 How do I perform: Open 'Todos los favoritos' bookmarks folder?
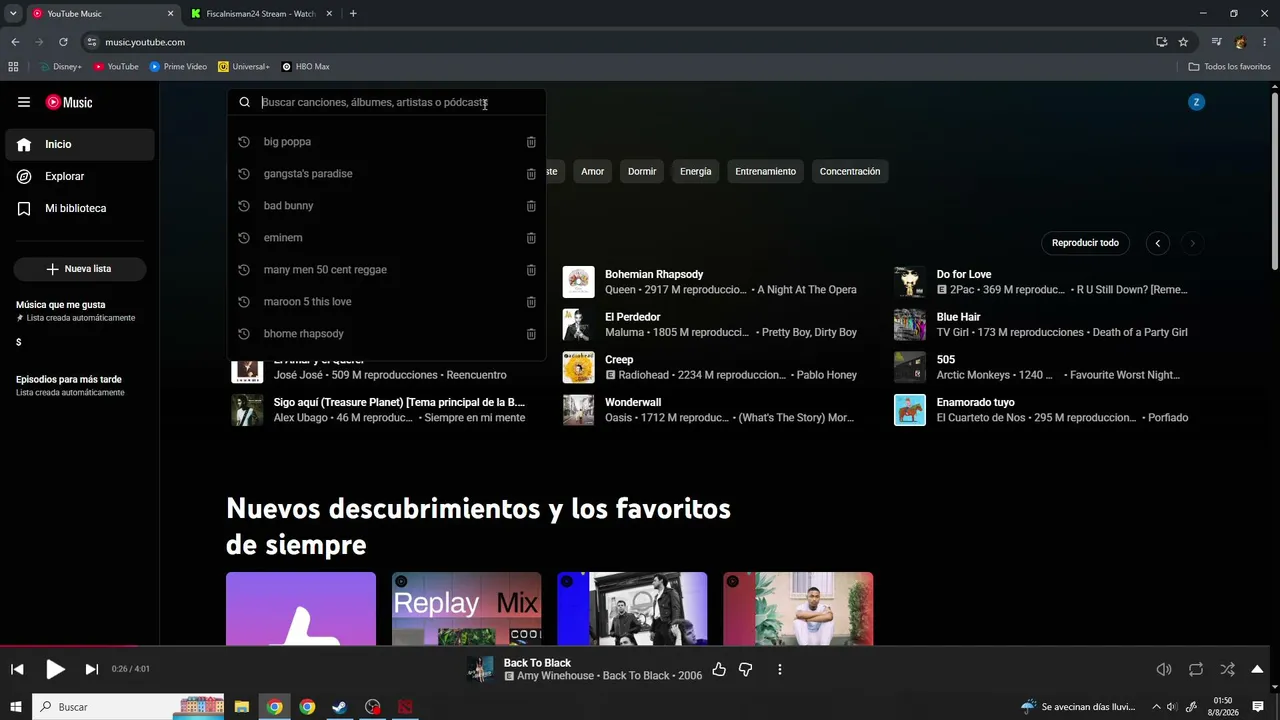1229,67
